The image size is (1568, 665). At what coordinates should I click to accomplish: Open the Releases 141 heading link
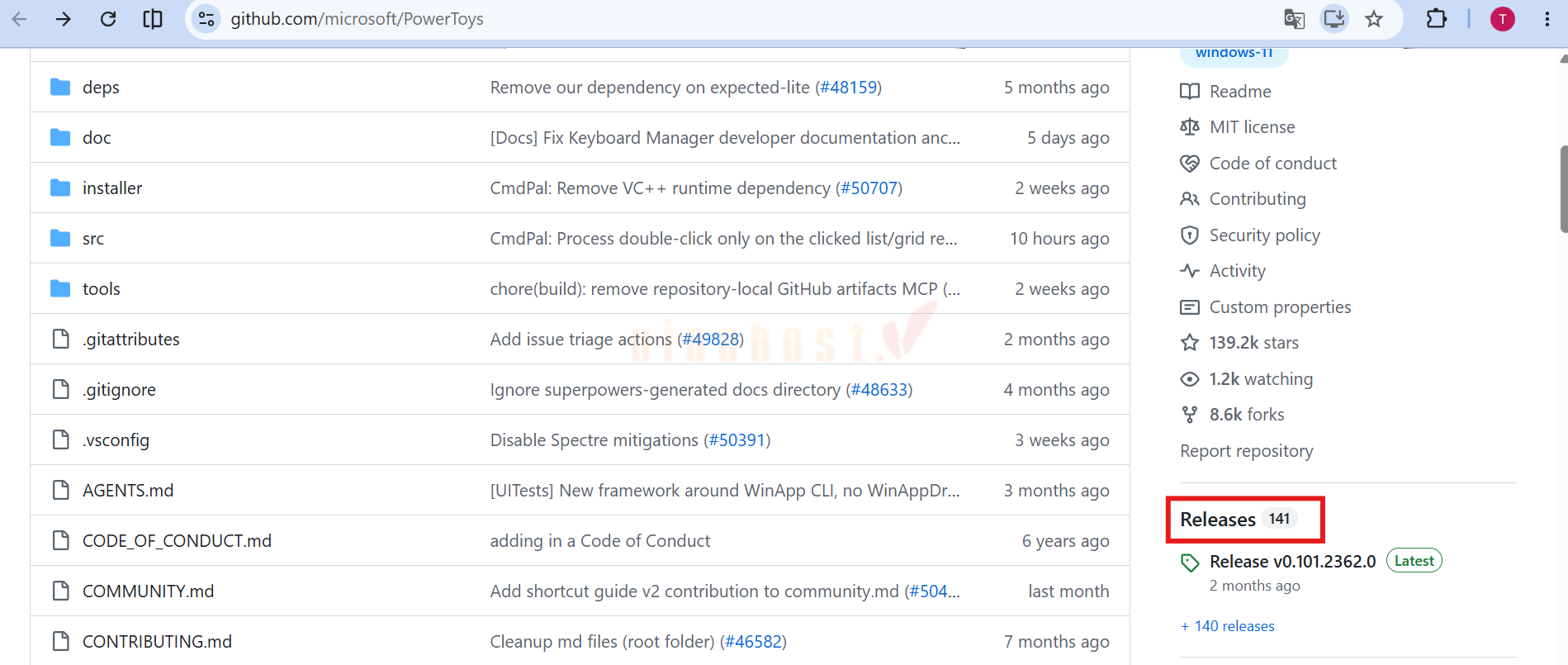1239,520
